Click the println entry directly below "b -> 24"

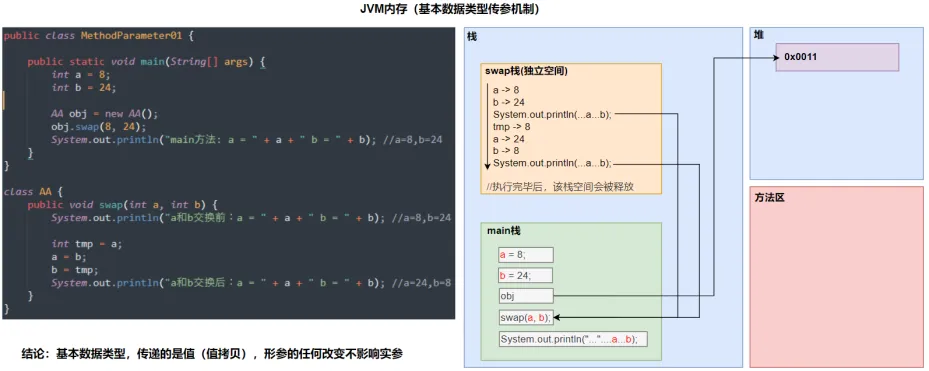pyautogui.click(x=552, y=114)
